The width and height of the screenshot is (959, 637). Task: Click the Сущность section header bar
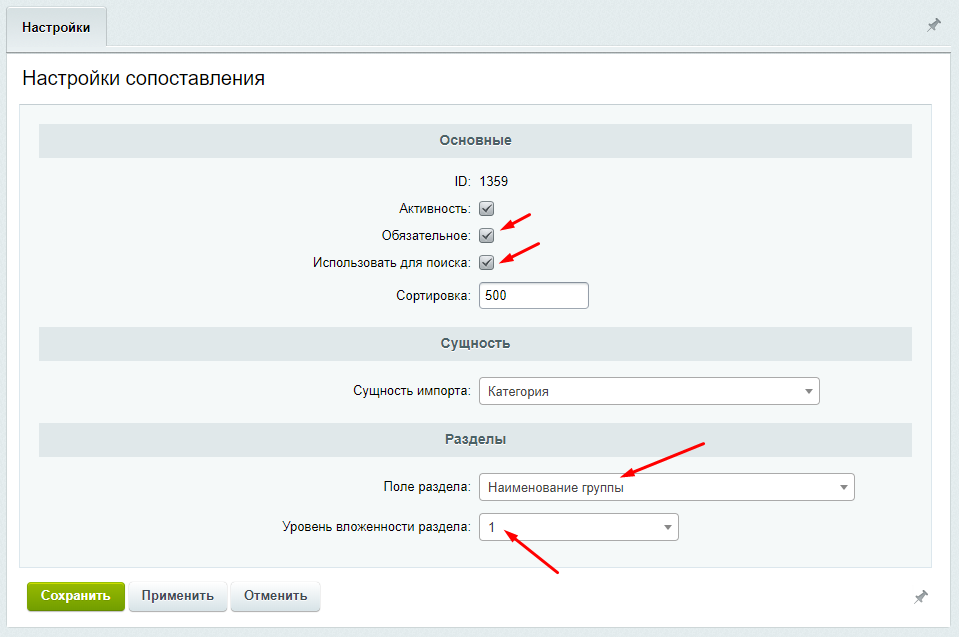point(475,344)
